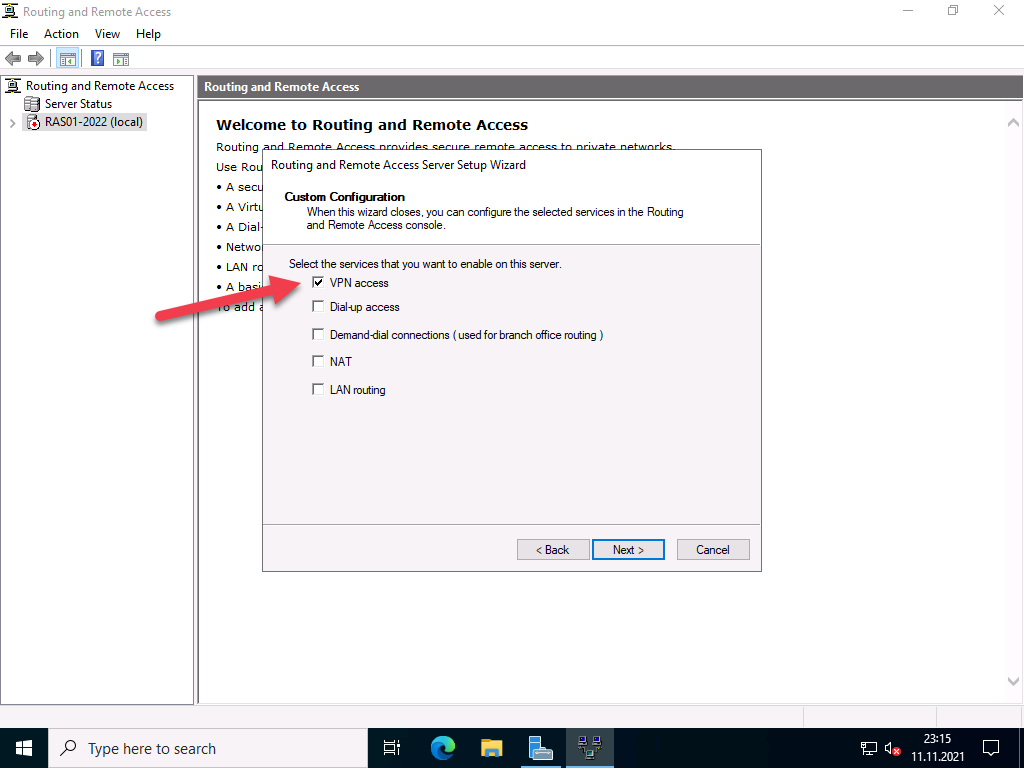
Task: Click the 'Select the services' instruction text
Action: point(425,264)
